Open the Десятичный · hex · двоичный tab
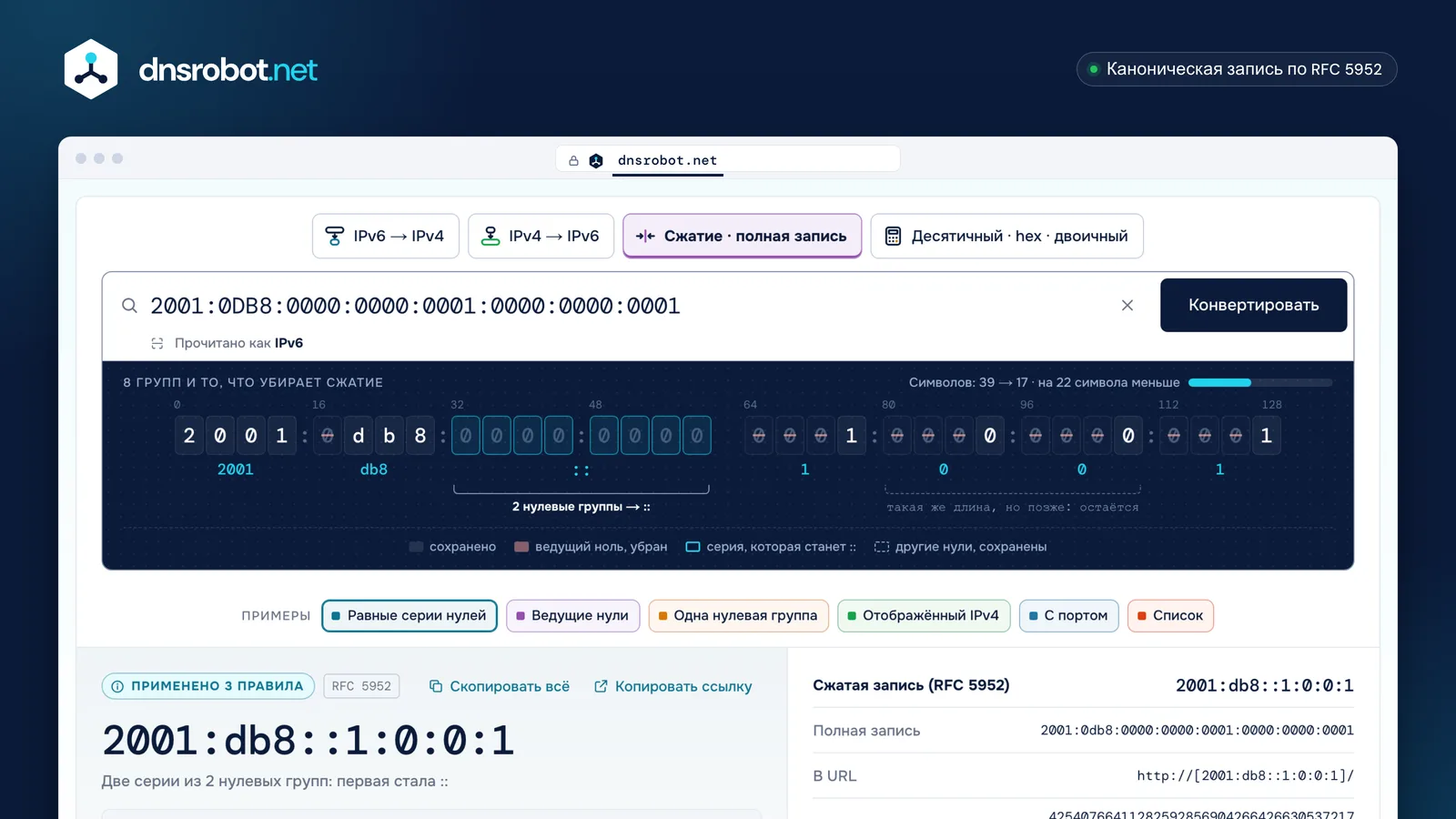 pyautogui.click(x=1006, y=237)
